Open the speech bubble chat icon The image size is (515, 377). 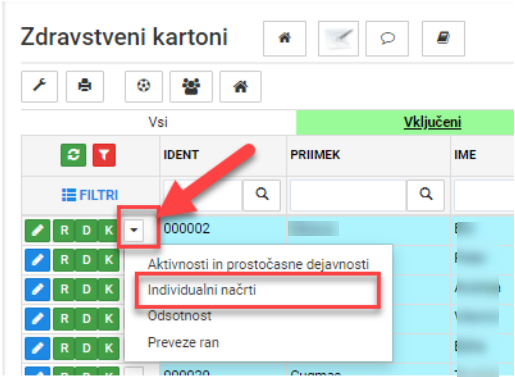point(387,38)
